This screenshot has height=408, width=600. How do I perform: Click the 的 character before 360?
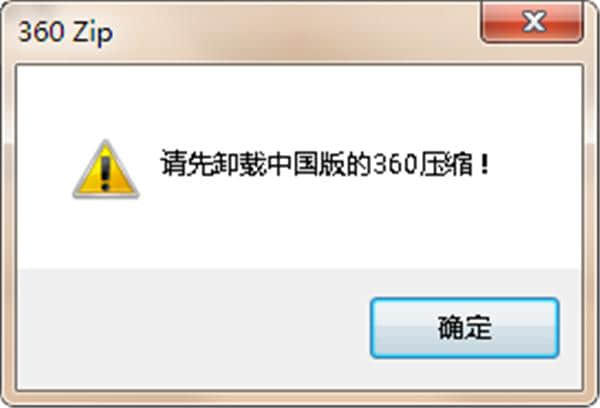coord(360,165)
